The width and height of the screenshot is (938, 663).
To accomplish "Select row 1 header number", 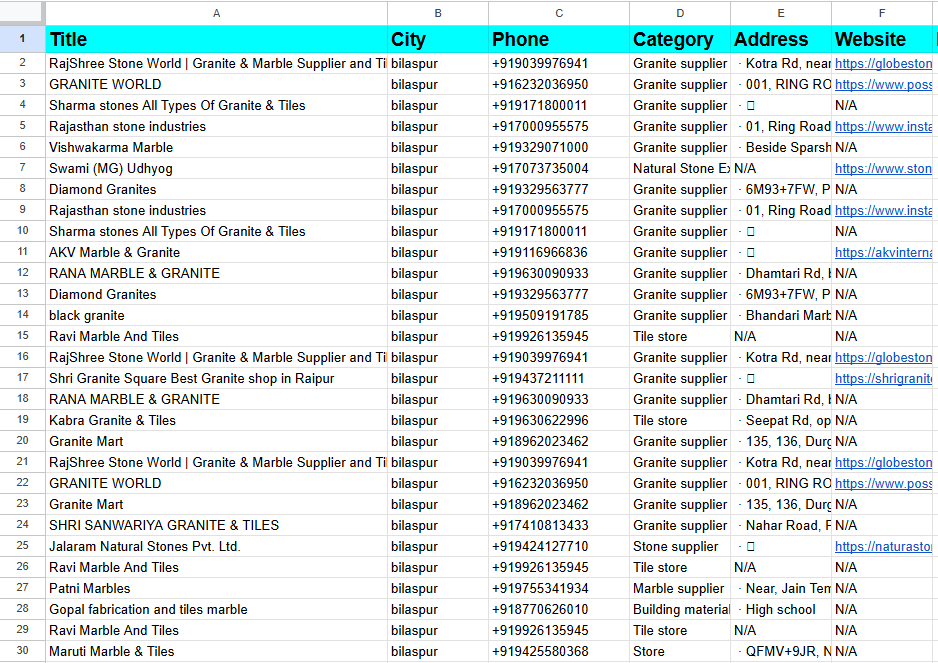I will click(22, 39).
